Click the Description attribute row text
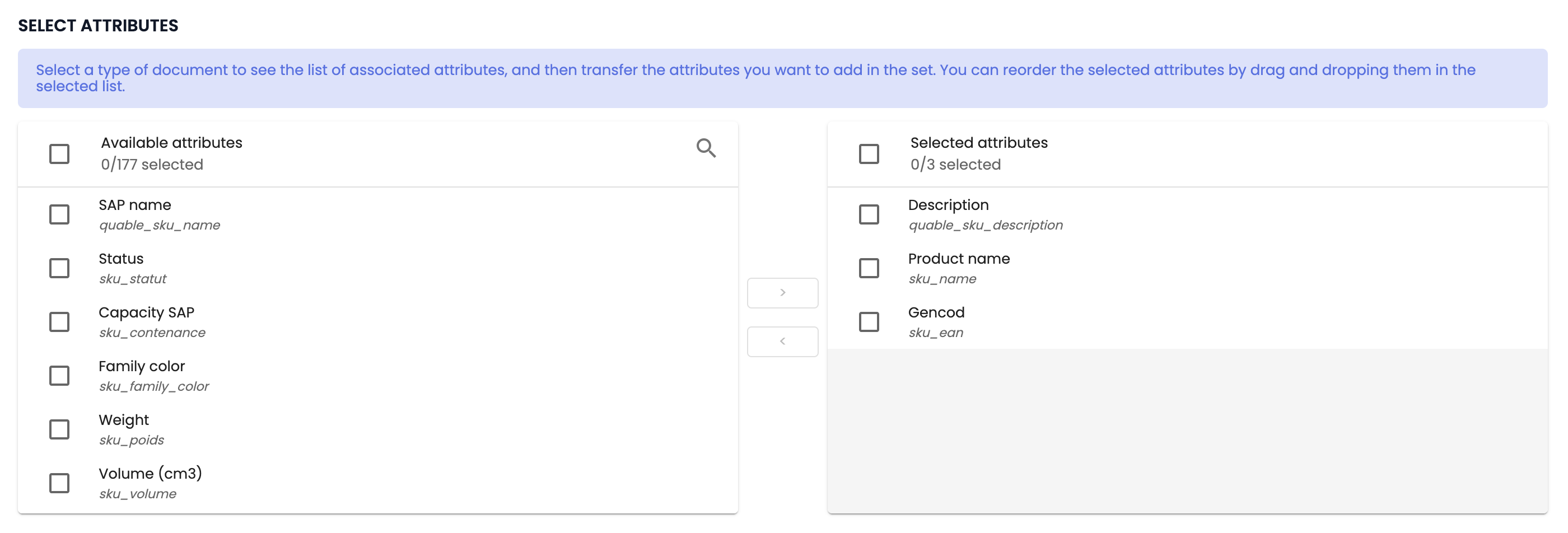Screen dimensions: 1568x533 point(948,205)
